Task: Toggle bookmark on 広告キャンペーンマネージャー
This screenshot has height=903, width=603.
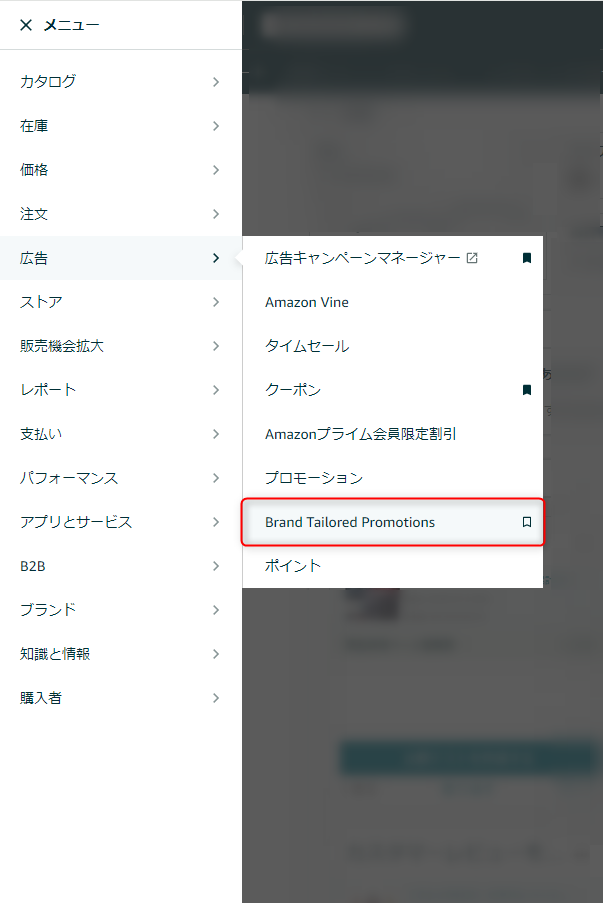Action: (x=526, y=258)
